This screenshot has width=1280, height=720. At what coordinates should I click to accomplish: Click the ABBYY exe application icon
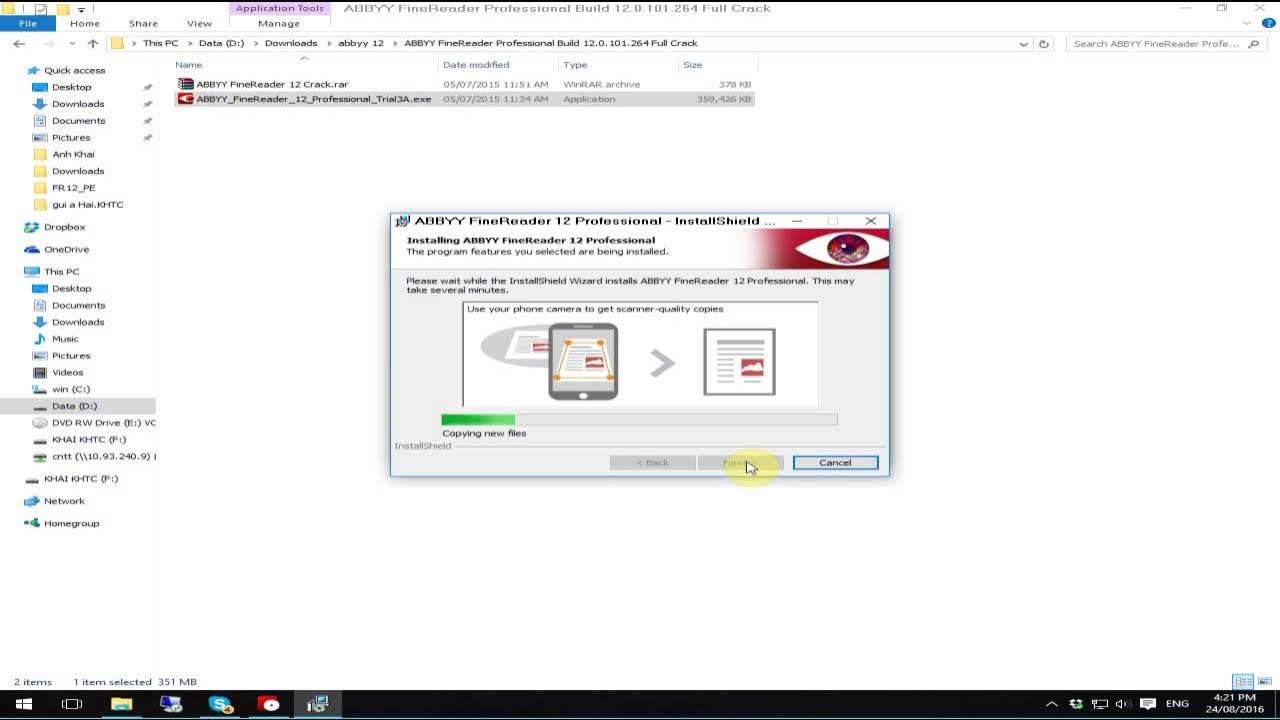[x=185, y=99]
